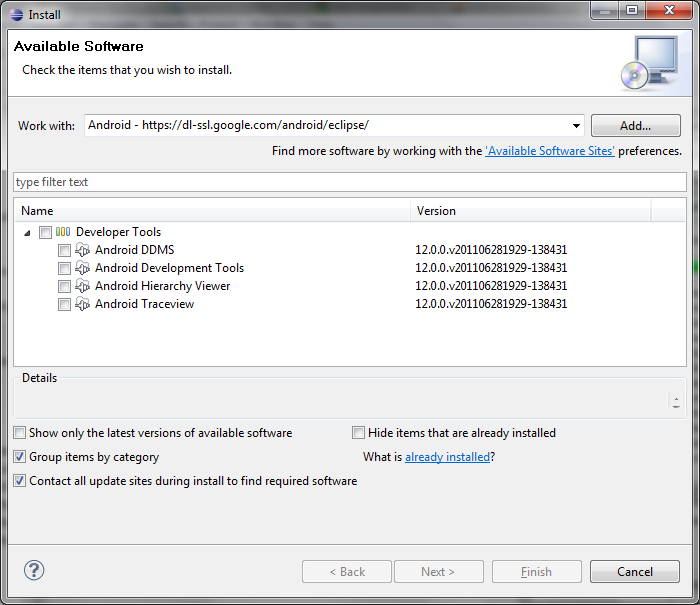This screenshot has height=605, width=700.
Task: Click the Android Traceview plugin icon
Action: [83, 304]
